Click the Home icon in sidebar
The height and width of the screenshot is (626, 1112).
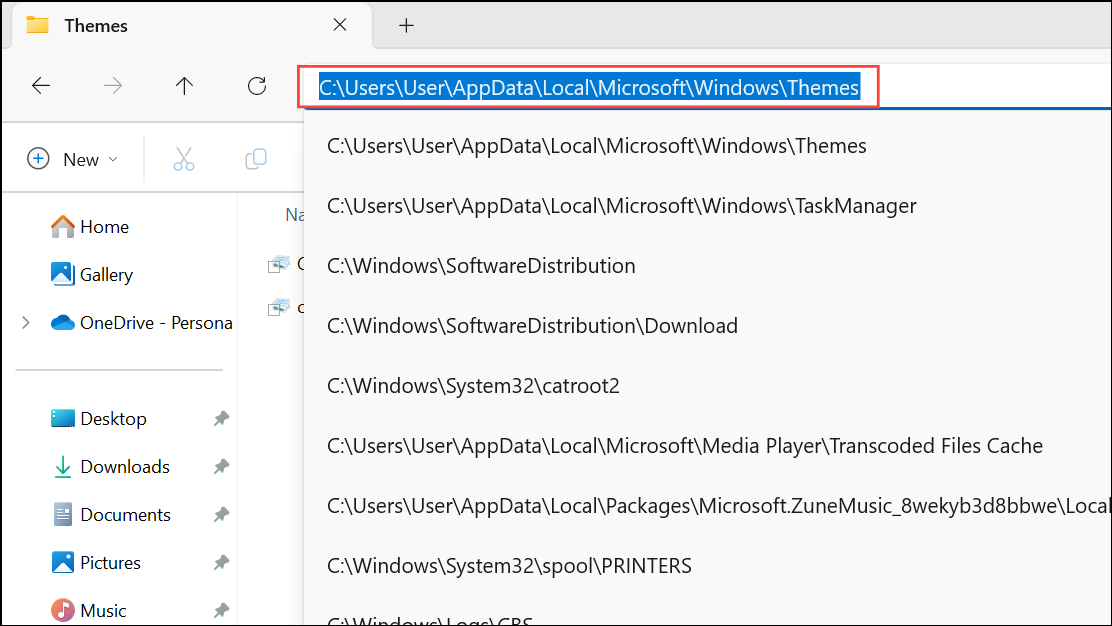coord(62,227)
